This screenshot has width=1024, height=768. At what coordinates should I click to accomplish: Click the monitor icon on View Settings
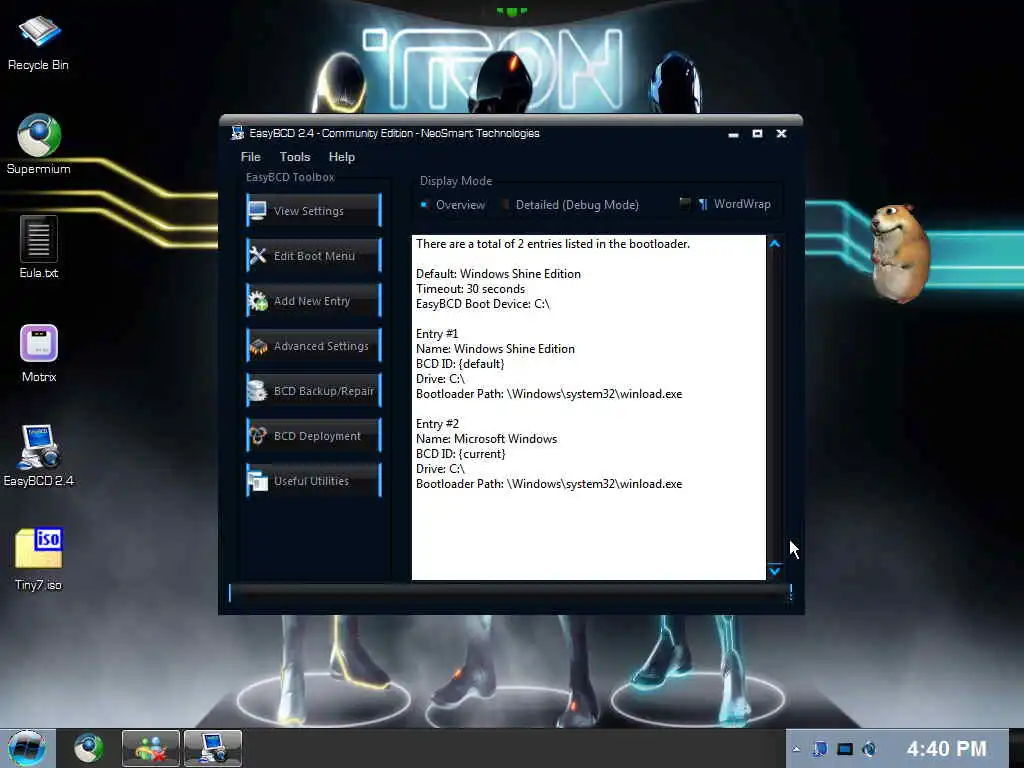pyautogui.click(x=258, y=210)
